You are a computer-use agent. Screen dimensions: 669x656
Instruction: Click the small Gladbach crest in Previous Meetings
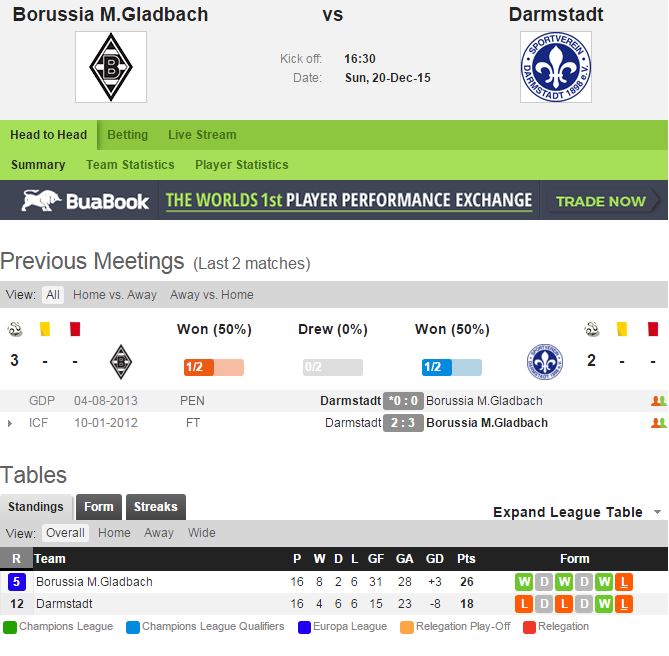click(121, 360)
